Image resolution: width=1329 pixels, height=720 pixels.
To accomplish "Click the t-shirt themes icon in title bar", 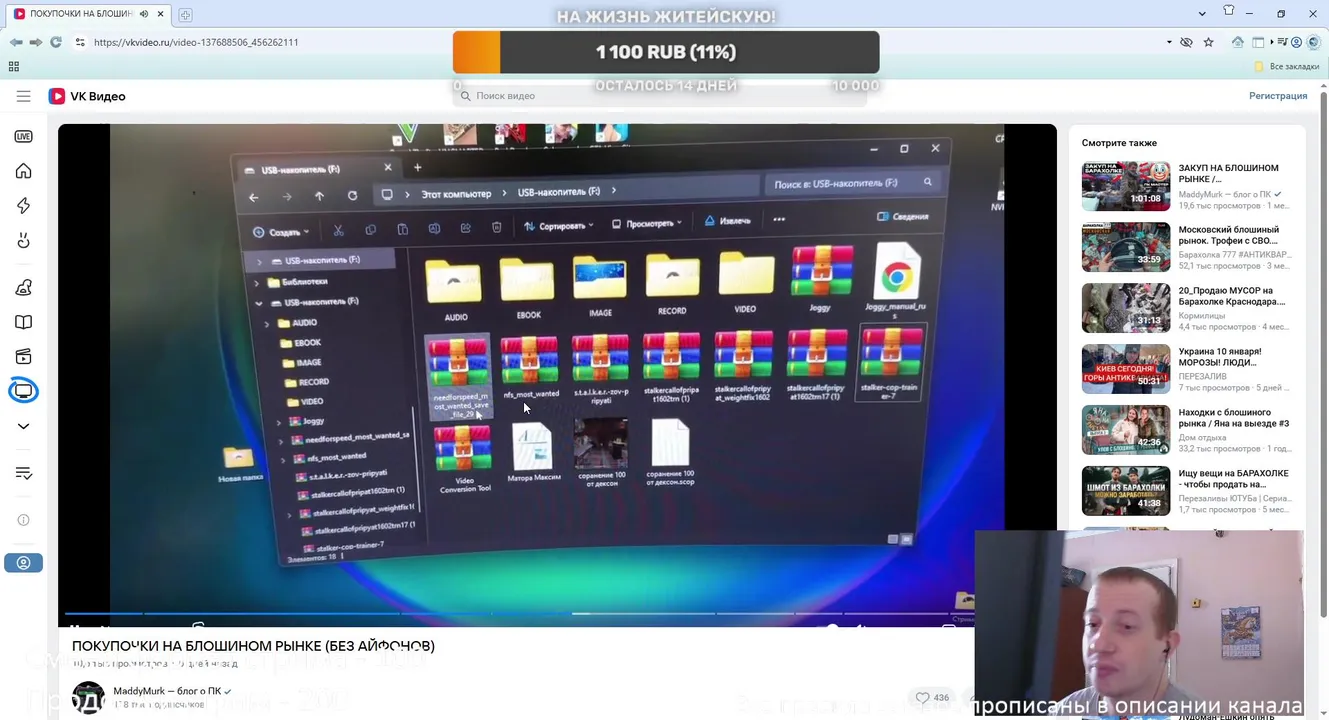I will pos(1229,11).
